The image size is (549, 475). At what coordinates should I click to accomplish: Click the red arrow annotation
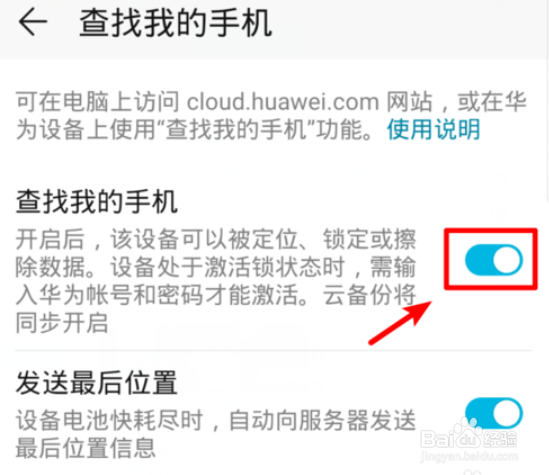[x=400, y=323]
